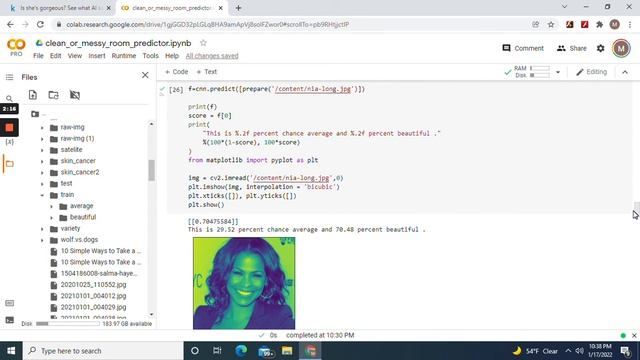Go back in browser

pos(10,24)
